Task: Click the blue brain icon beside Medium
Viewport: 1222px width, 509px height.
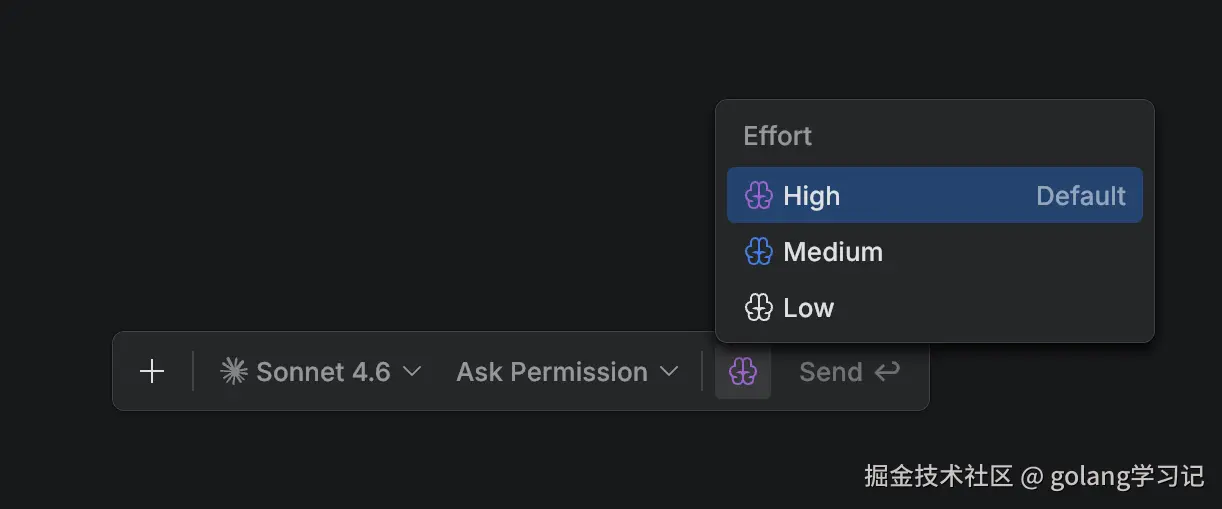Action: click(759, 252)
